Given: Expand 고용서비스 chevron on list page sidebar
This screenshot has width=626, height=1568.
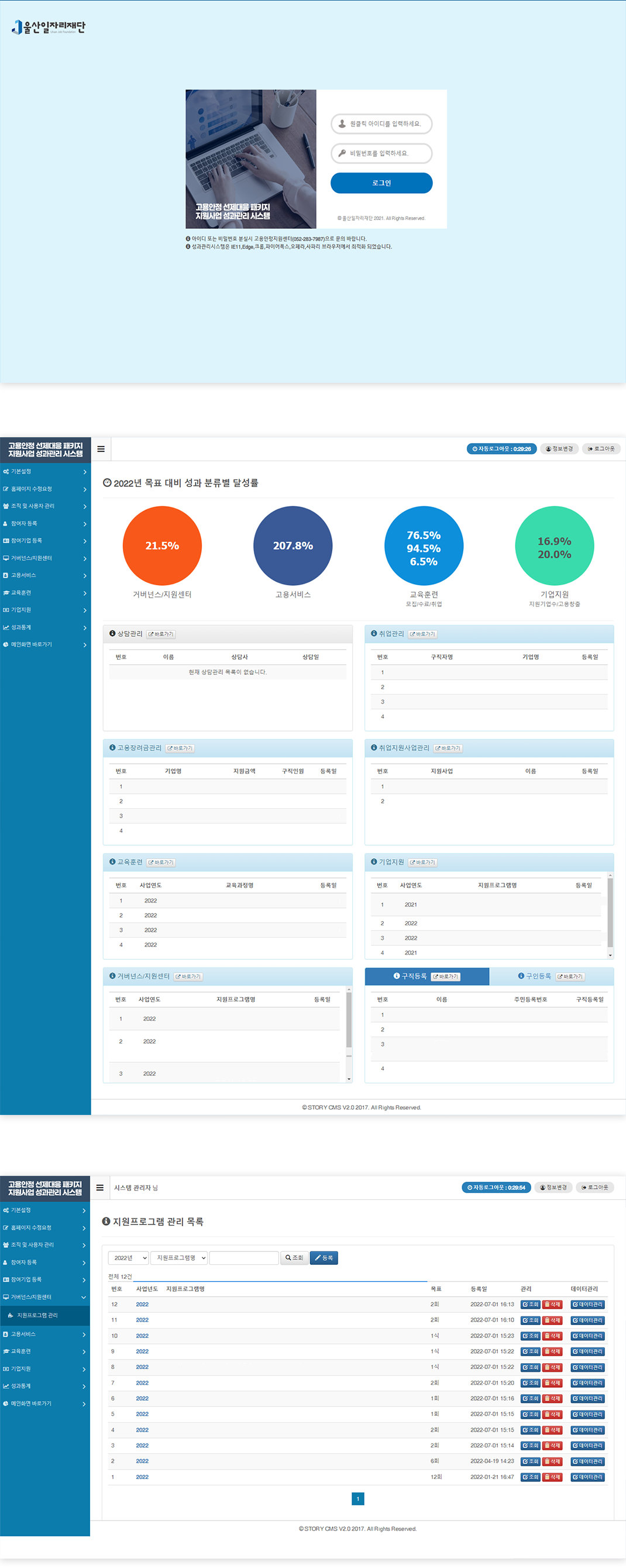Looking at the screenshot, I should click(84, 1334).
